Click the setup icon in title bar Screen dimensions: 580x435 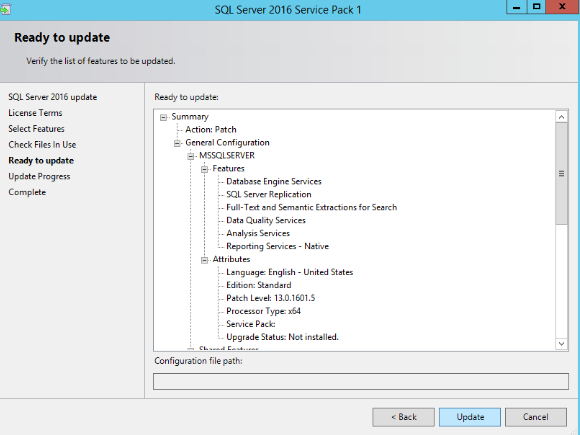pos(5,9)
